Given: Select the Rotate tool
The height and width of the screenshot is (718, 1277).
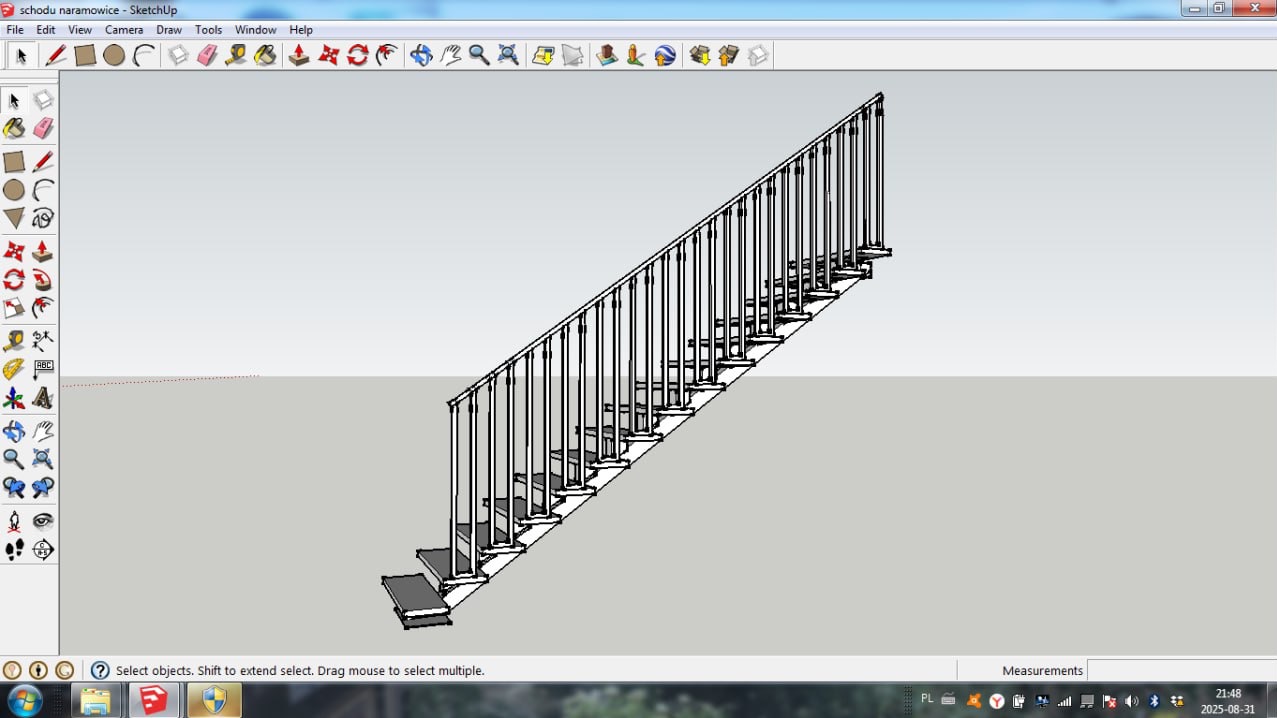Looking at the screenshot, I should click(14, 280).
